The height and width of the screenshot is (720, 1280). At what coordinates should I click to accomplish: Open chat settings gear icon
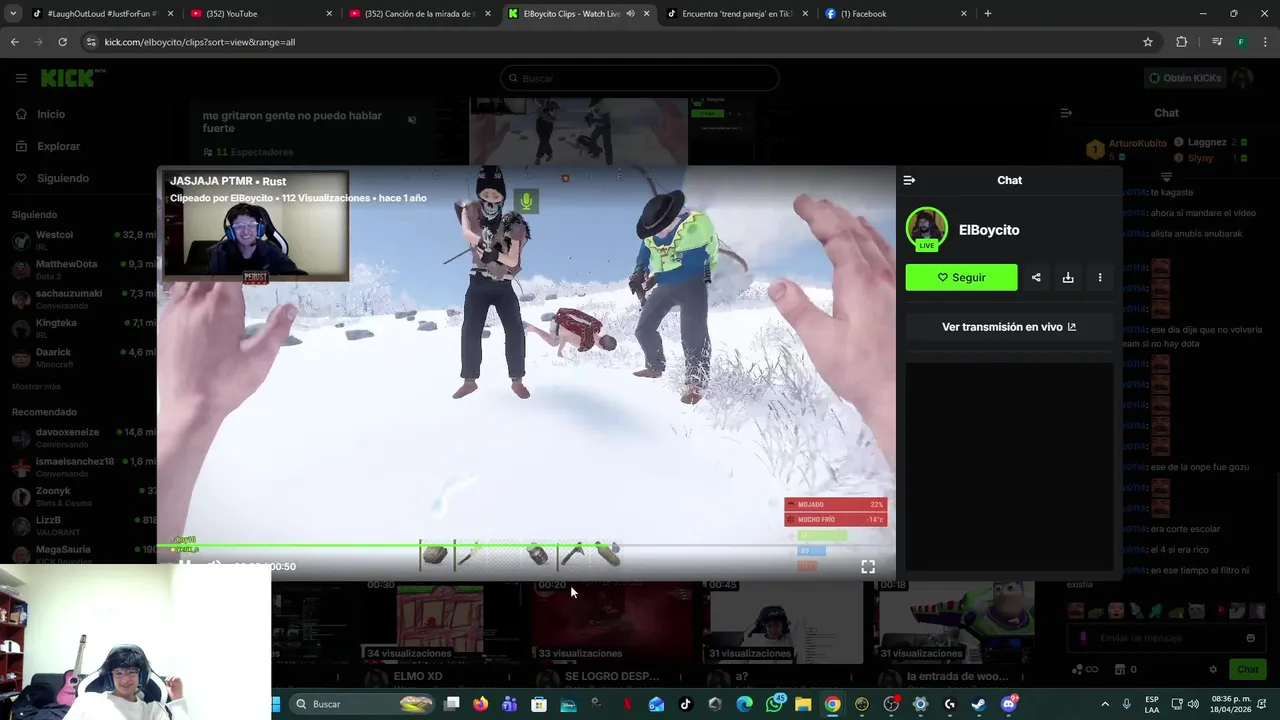click(1213, 669)
